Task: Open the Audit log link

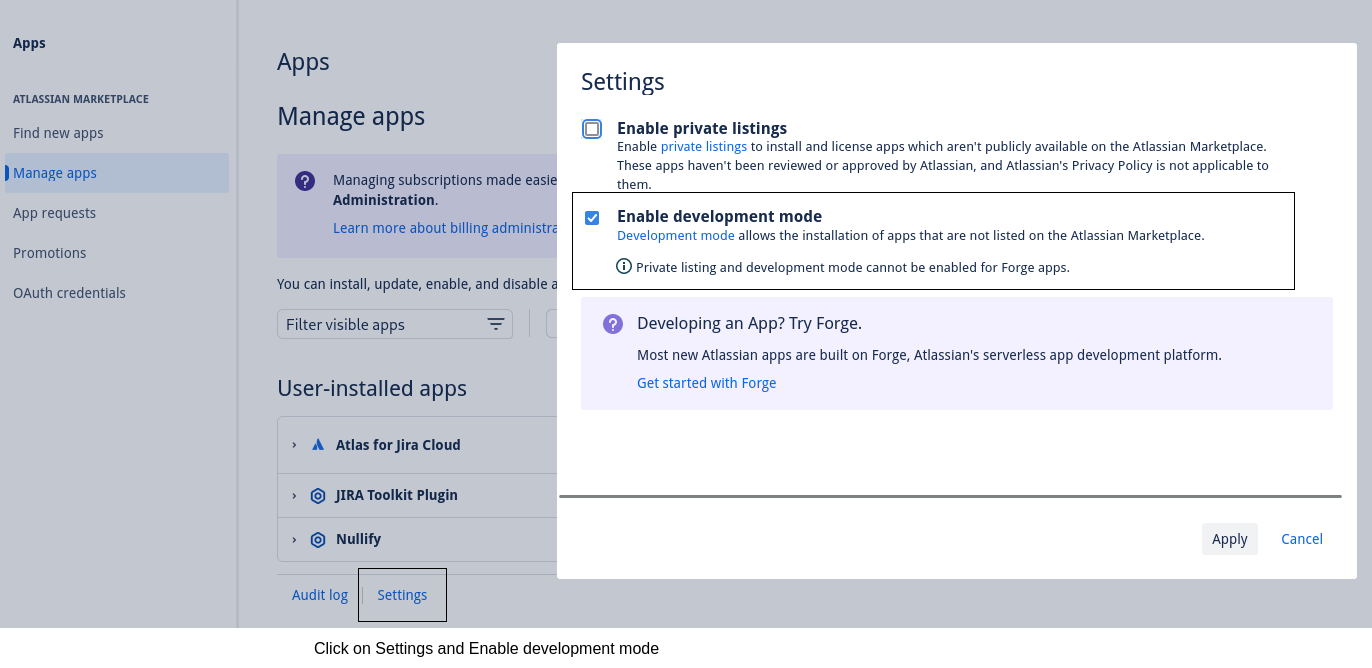Action: [x=319, y=595]
